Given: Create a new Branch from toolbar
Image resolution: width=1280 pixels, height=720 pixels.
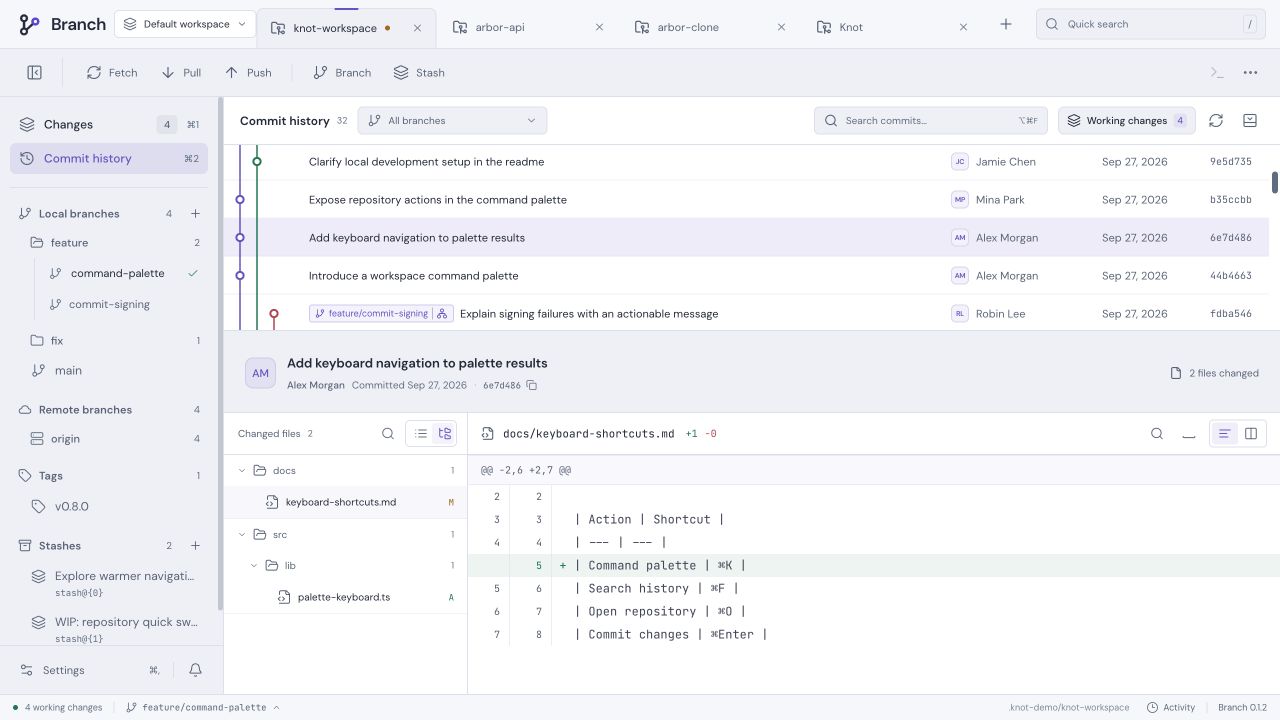Looking at the screenshot, I should (342, 73).
